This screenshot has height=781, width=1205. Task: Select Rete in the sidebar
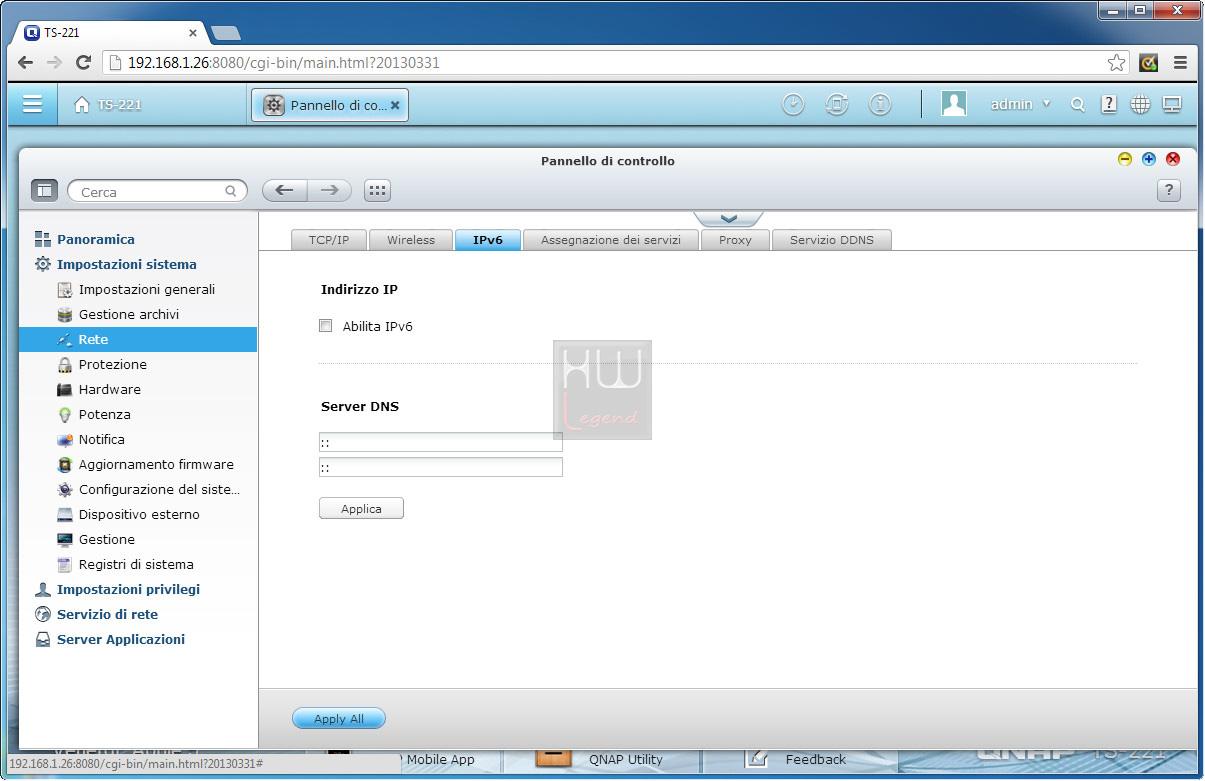point(138,340)
